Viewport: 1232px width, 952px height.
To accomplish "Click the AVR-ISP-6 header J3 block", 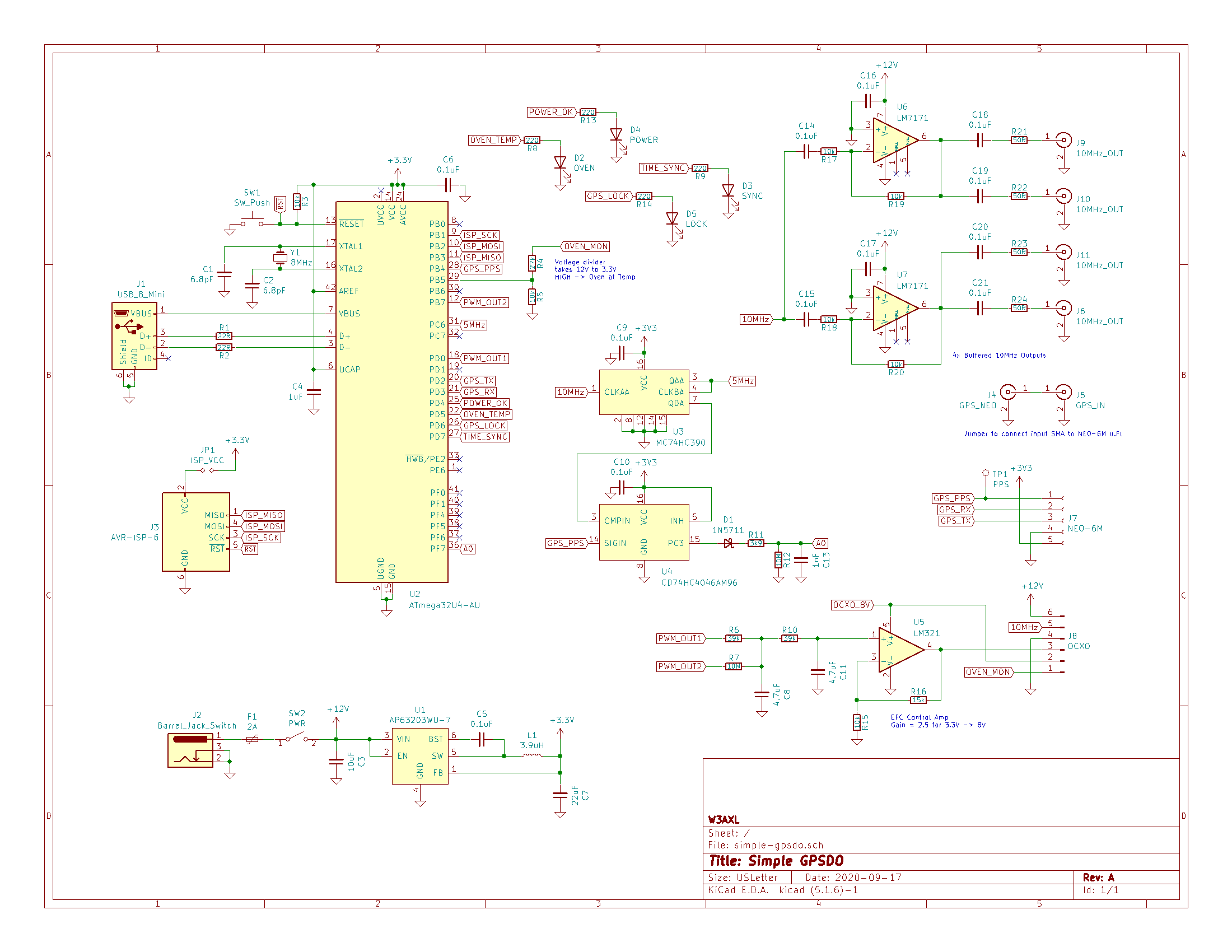I will click(x=196, y=532).
